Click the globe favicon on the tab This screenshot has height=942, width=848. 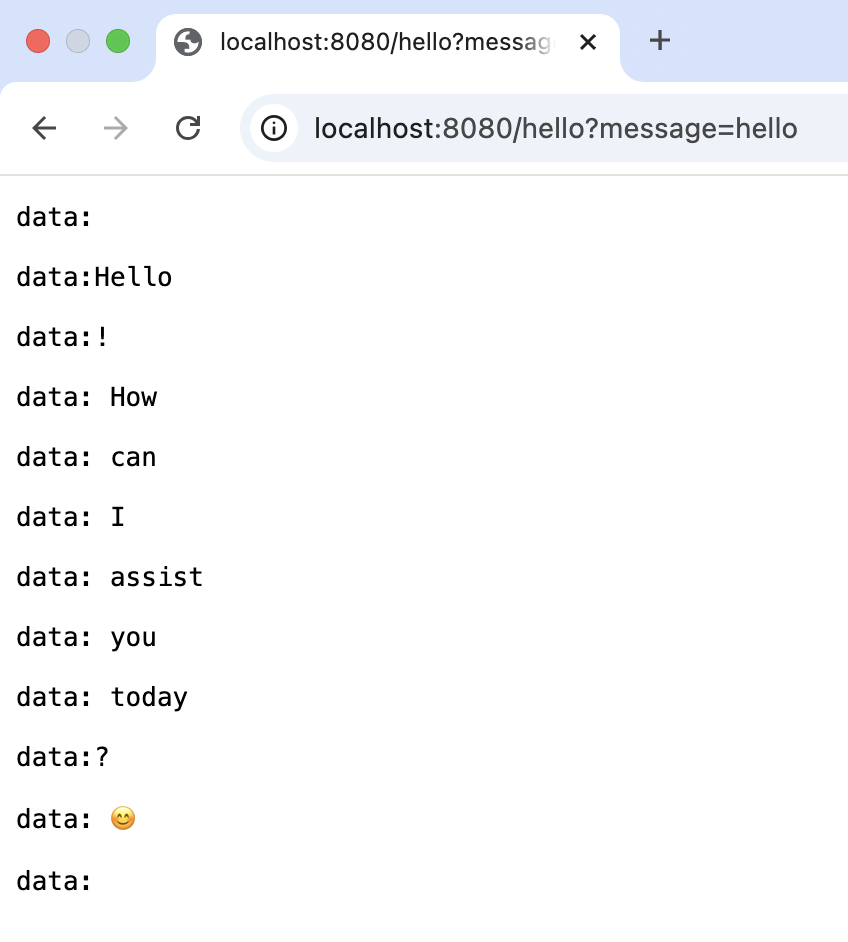point(187,42)
